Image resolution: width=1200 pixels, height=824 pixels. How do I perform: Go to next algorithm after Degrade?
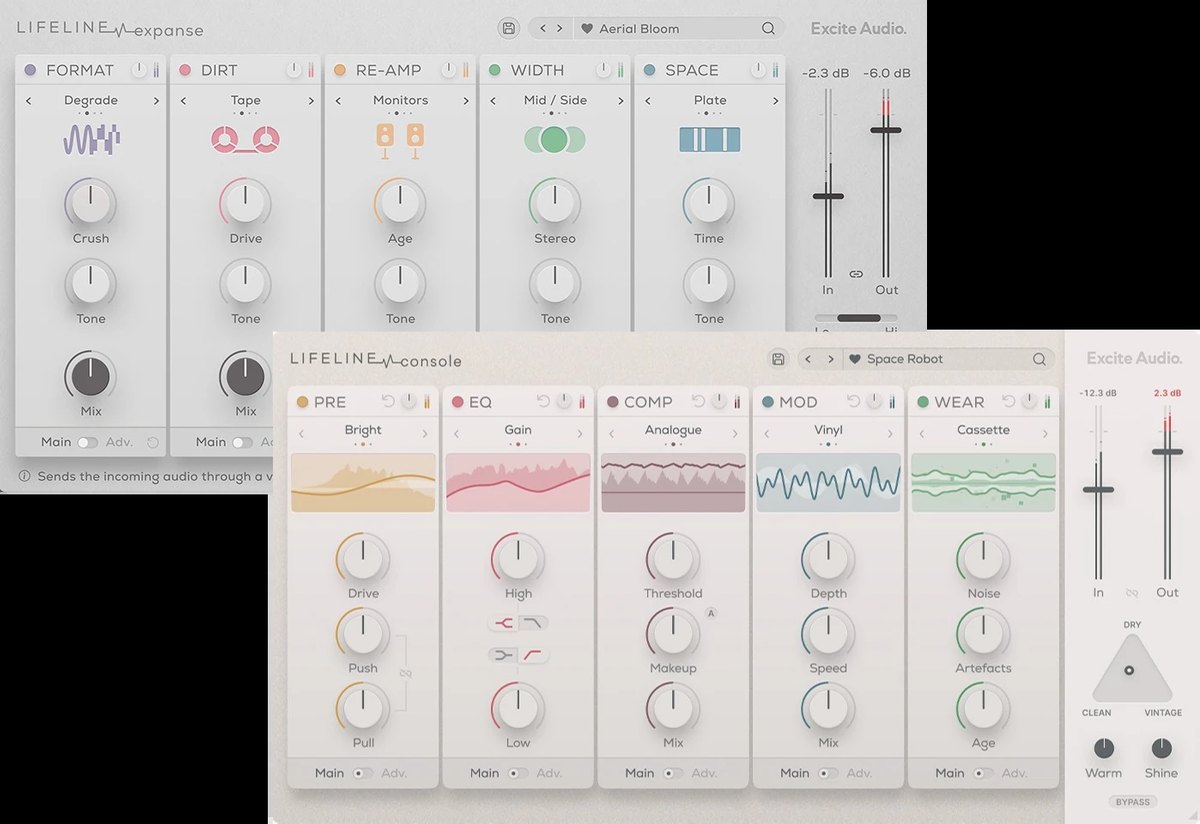pyautogui.click(x=156, y=101)
